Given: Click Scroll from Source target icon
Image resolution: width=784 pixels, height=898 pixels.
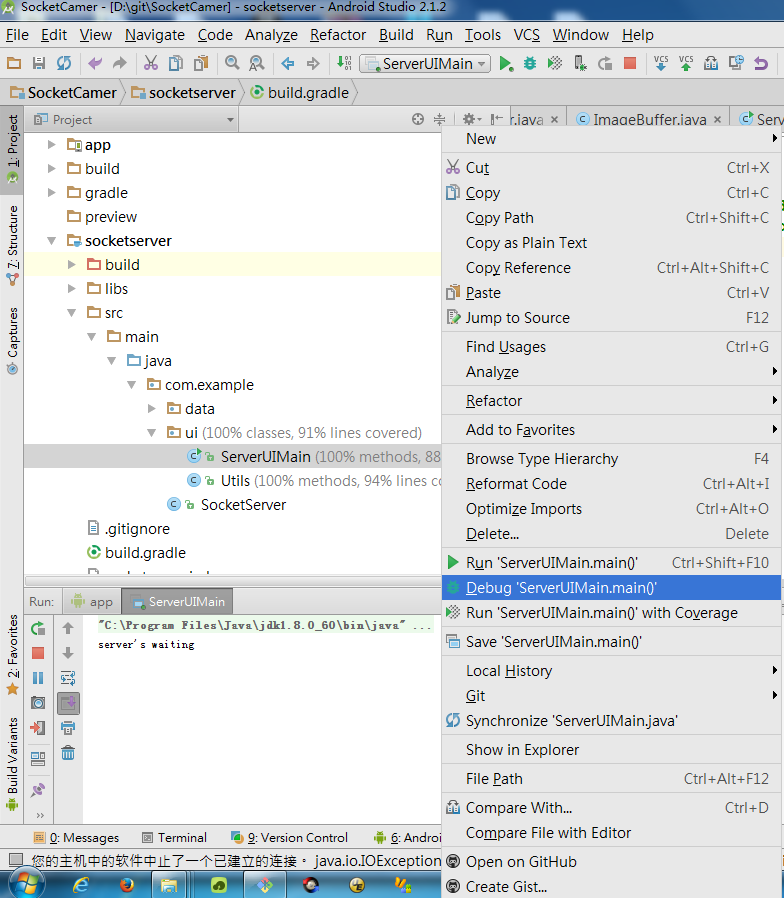Looking at the screenshot, I should tap(418, 119).
